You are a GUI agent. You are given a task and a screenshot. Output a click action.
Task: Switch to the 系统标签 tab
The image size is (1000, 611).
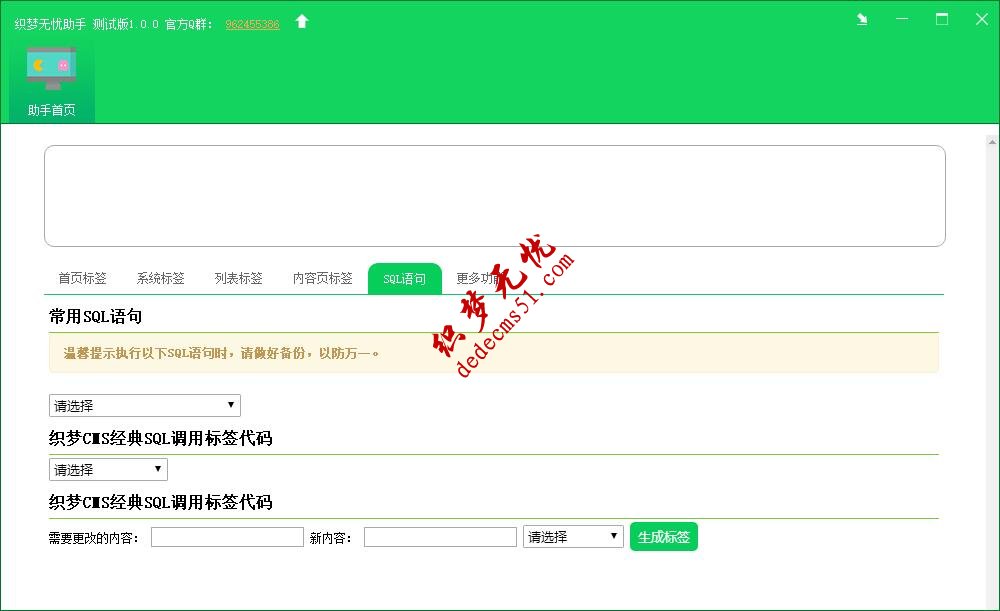[159, 278]
